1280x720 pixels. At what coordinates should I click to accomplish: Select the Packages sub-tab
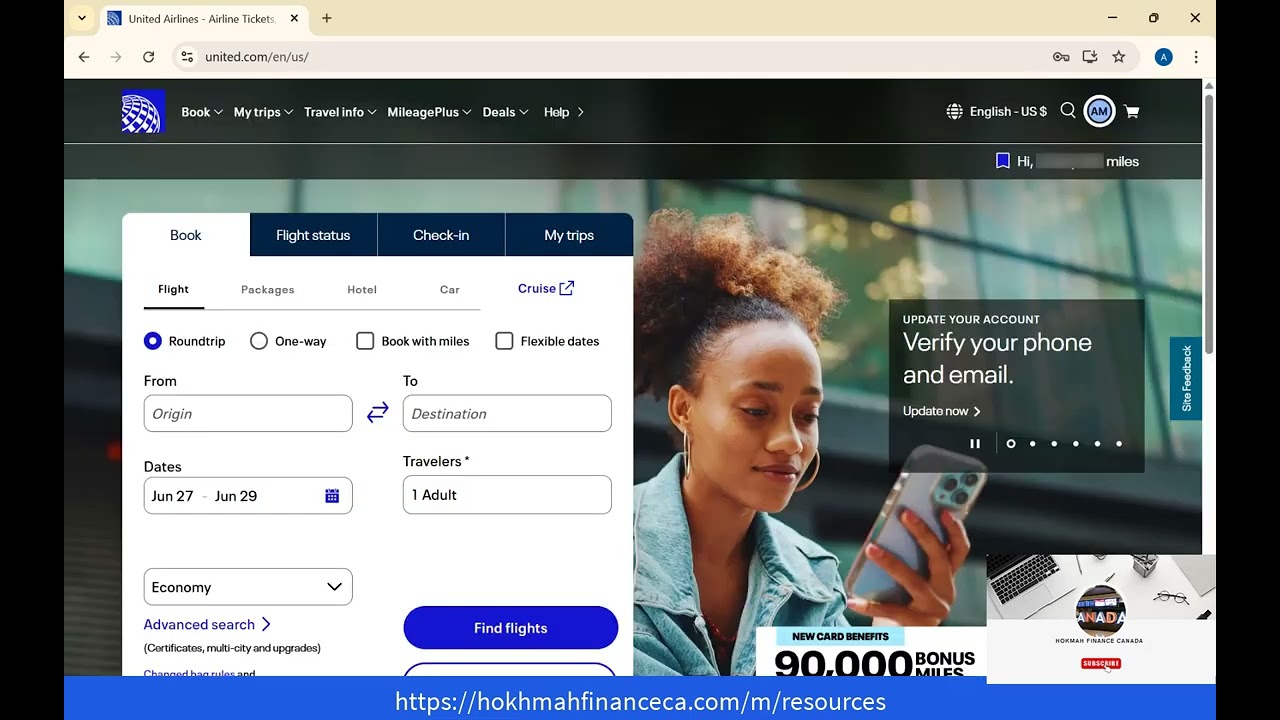coord(268,290)
